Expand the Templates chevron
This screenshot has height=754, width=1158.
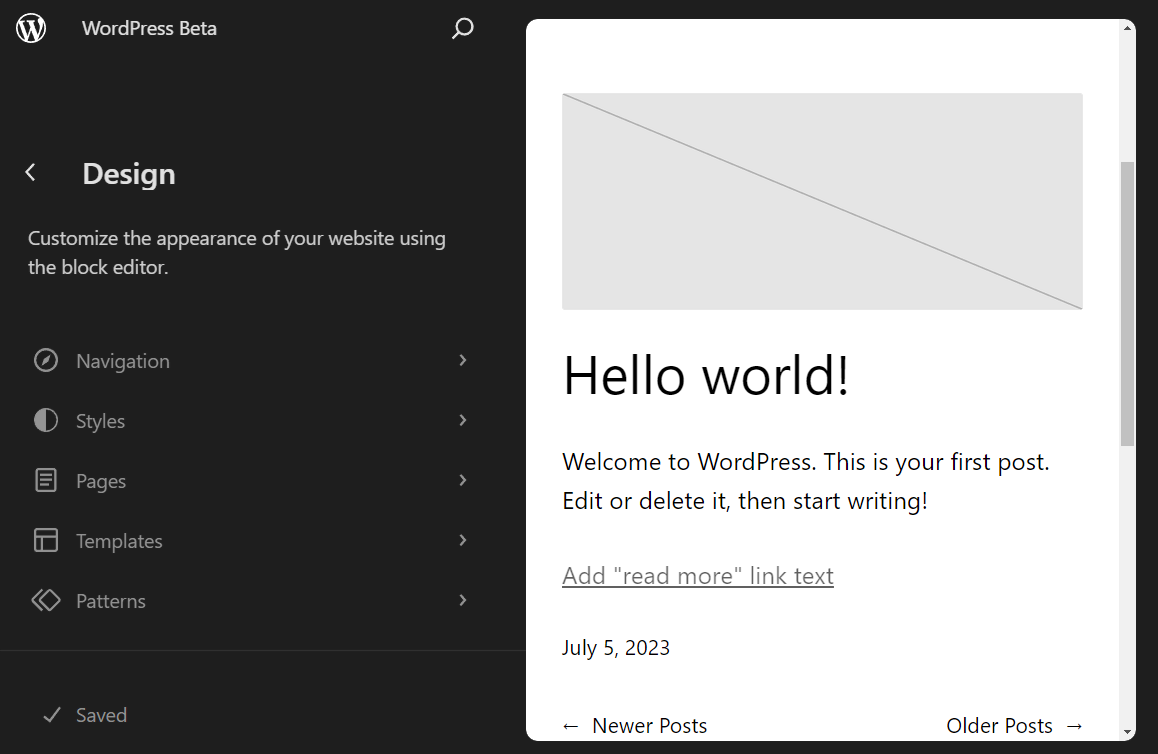coord(462,540)
